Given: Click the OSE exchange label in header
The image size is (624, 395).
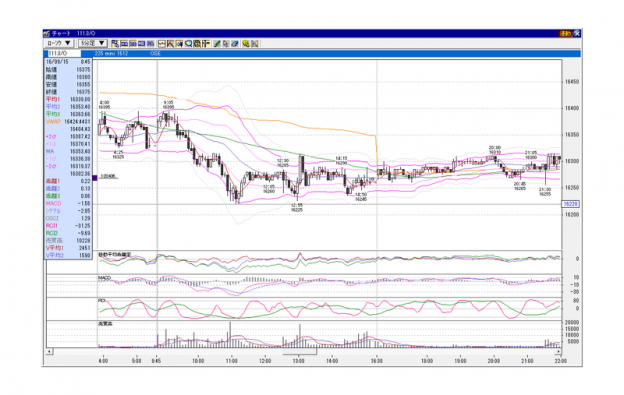Looking at the screenshot, I should (x=155, y=53).
